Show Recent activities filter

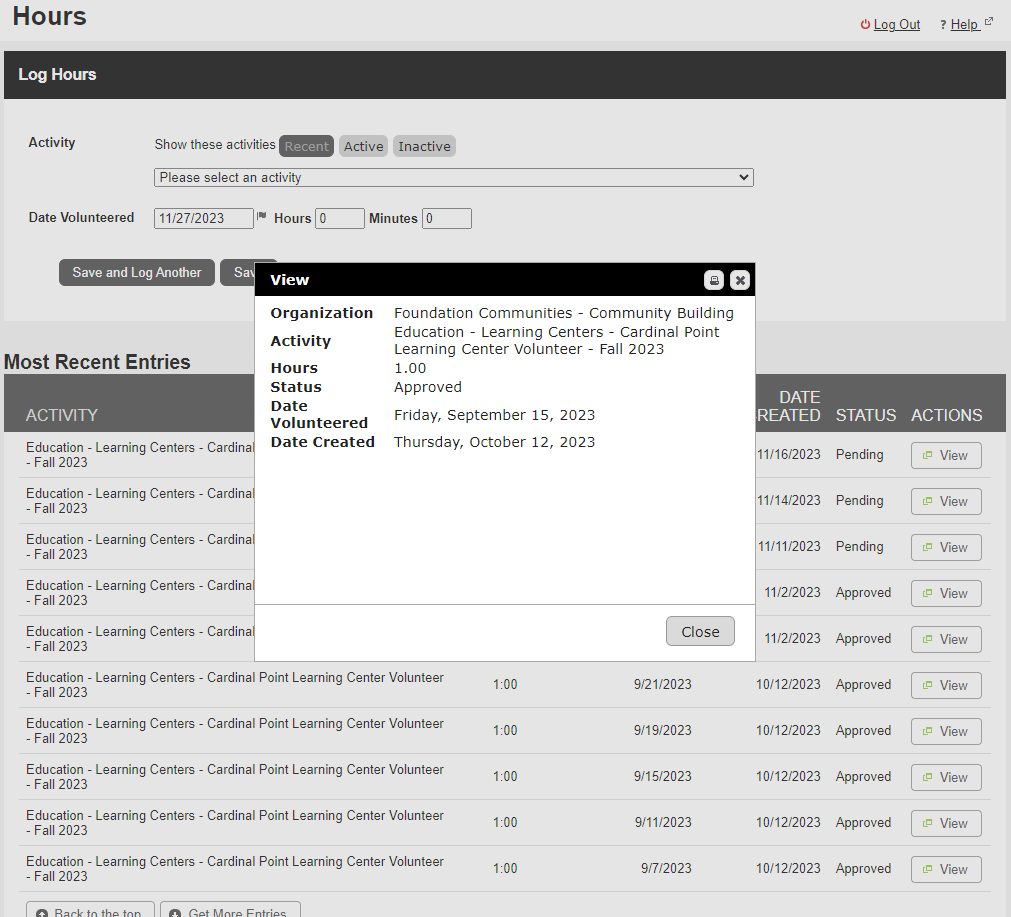[306, 146]
